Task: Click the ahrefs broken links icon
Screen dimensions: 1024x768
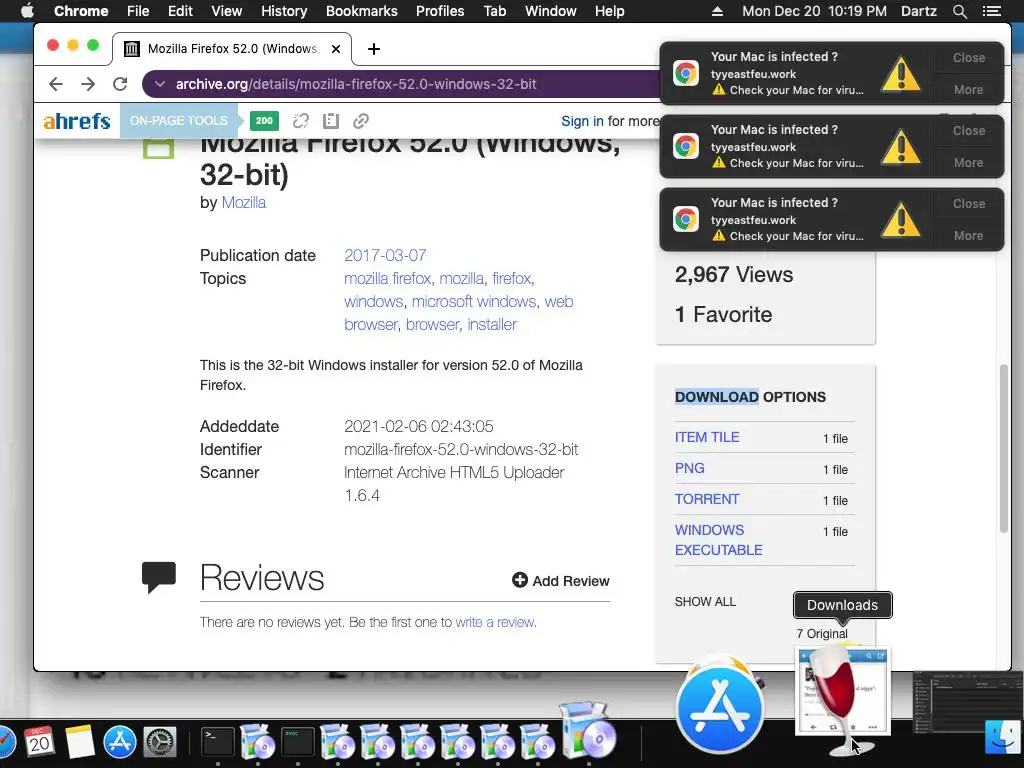Action: click(300, 121)
